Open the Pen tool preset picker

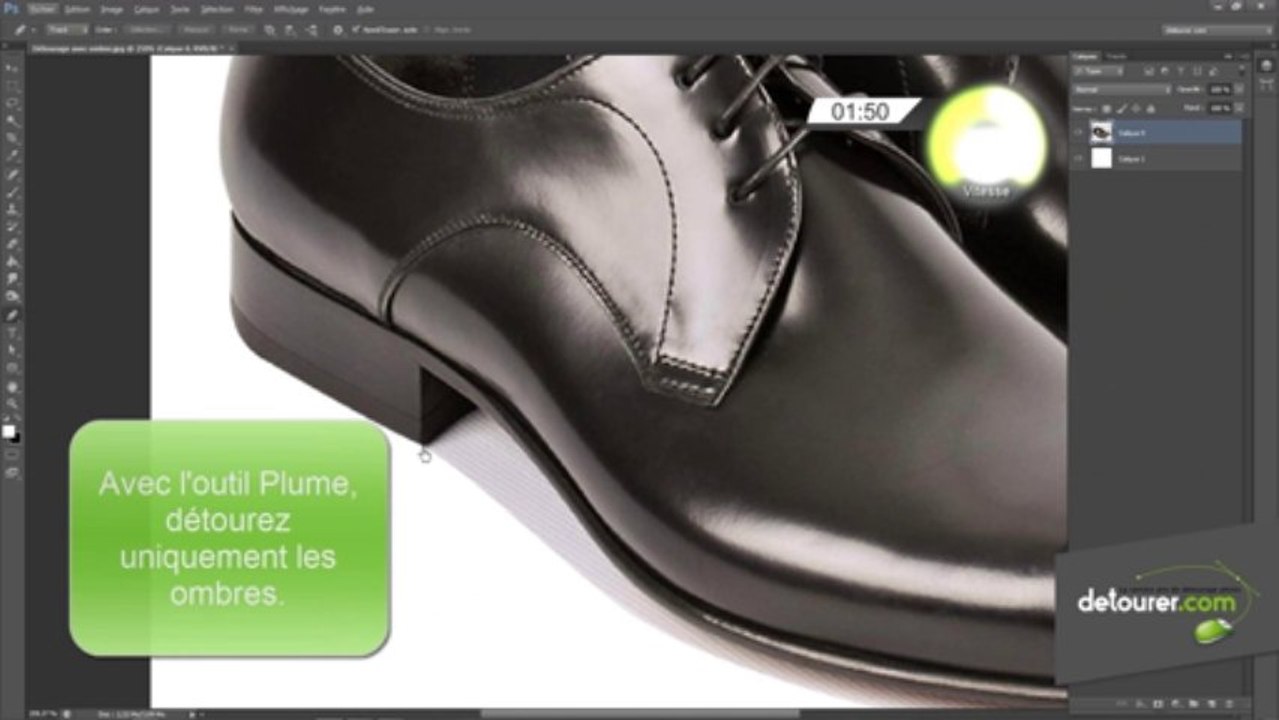[33, 30]
